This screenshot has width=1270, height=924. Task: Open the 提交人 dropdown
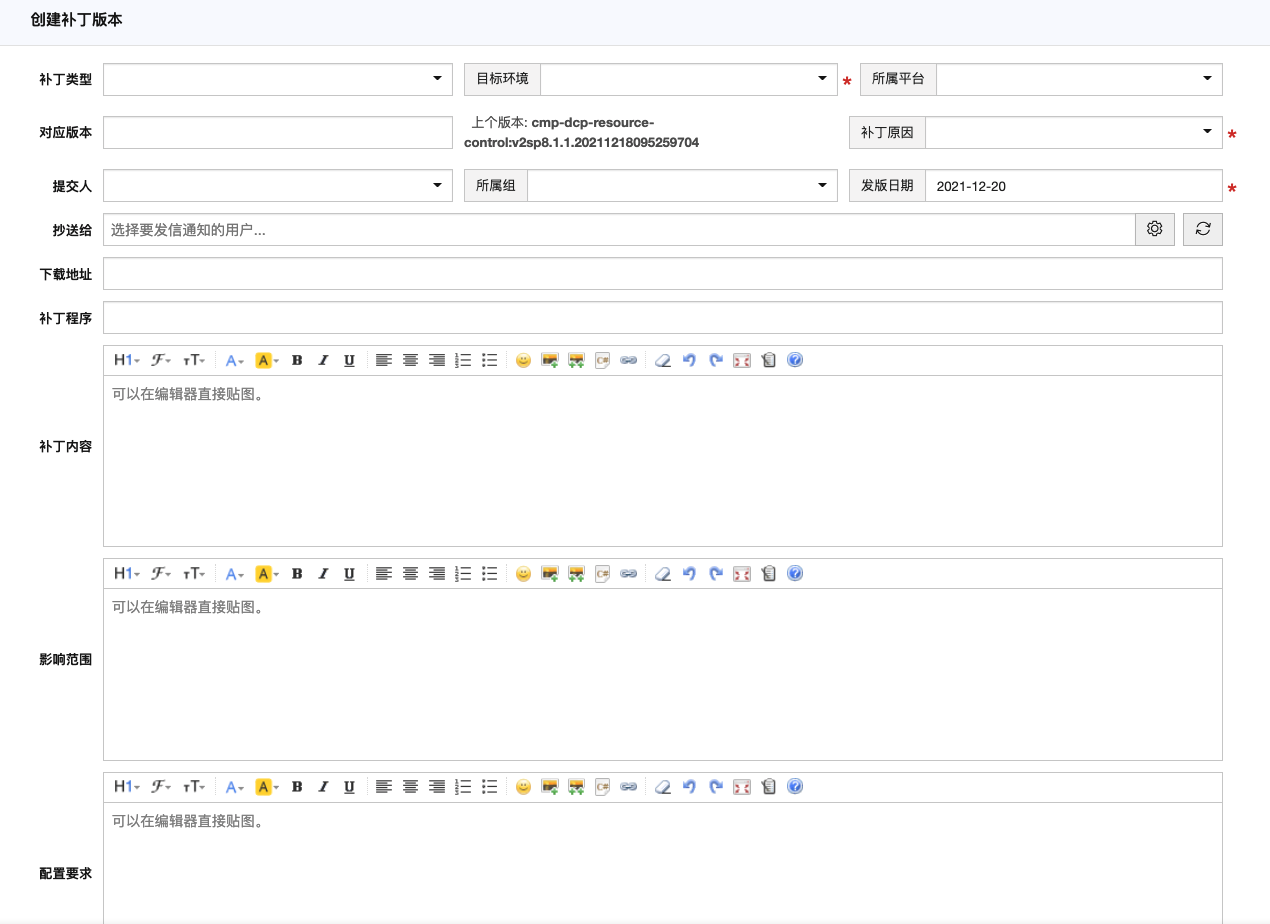point(278,185)
